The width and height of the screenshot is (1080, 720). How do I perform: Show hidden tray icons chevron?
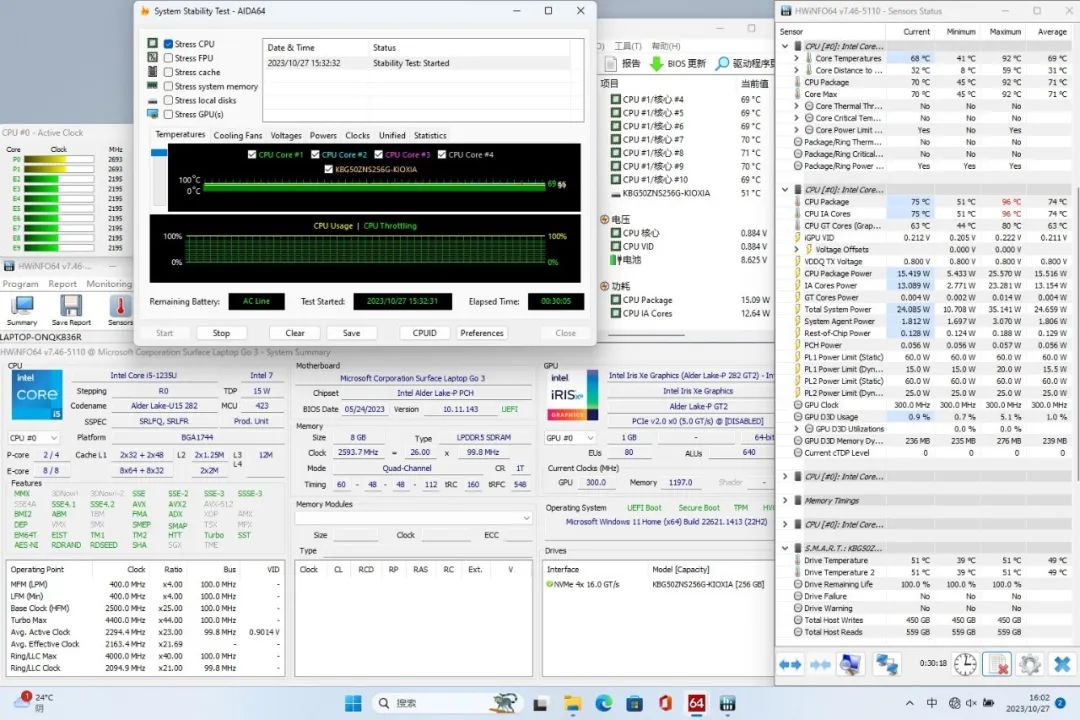pos(910,703)
